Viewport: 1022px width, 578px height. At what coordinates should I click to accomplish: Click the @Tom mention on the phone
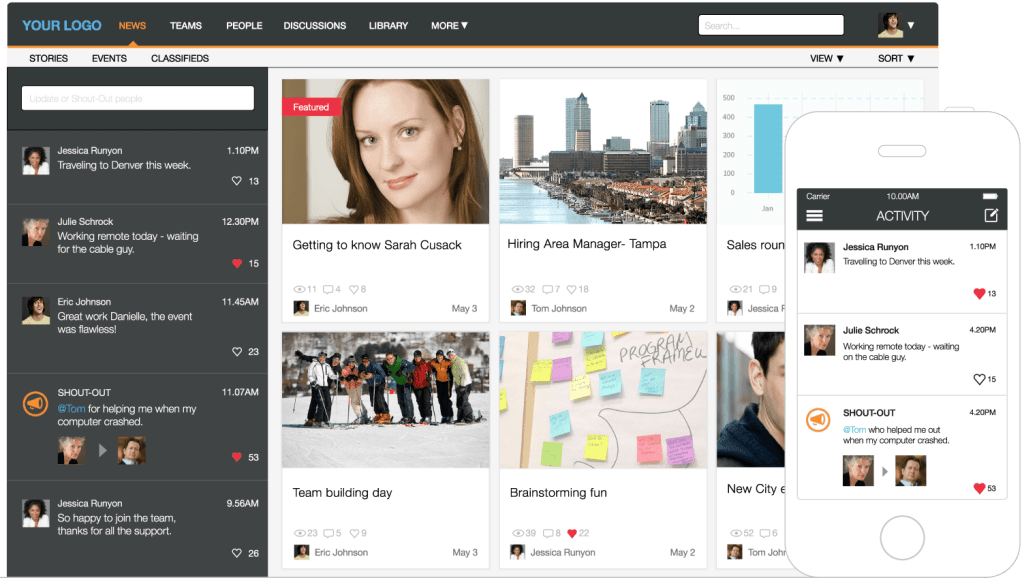(x=854, y=429)
